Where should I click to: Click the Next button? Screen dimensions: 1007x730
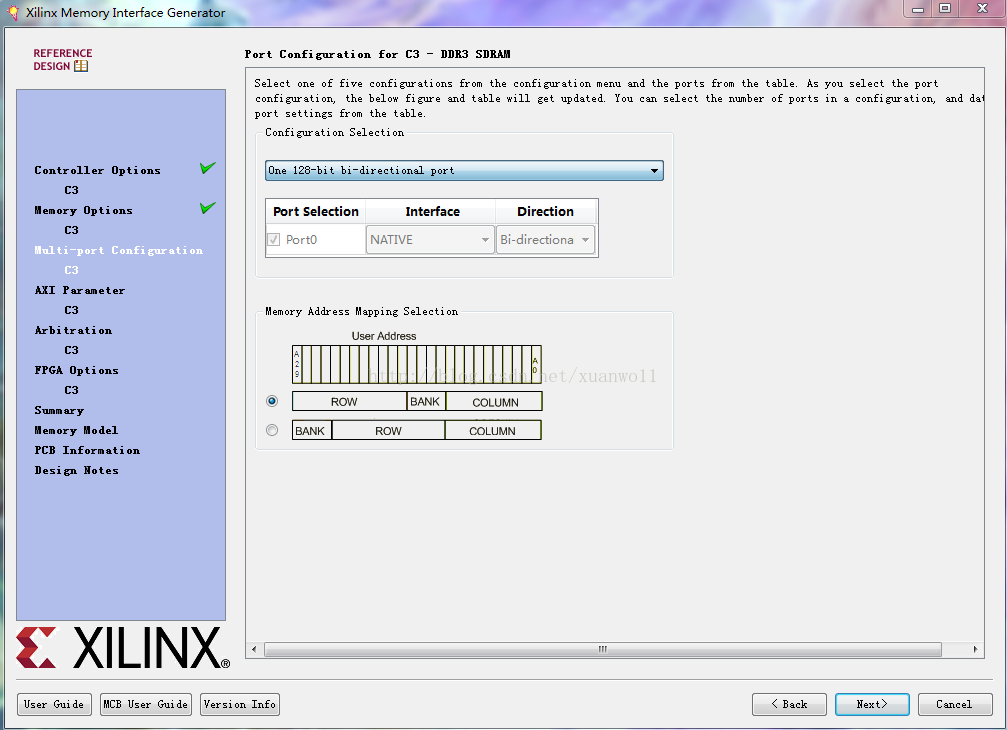872,704
